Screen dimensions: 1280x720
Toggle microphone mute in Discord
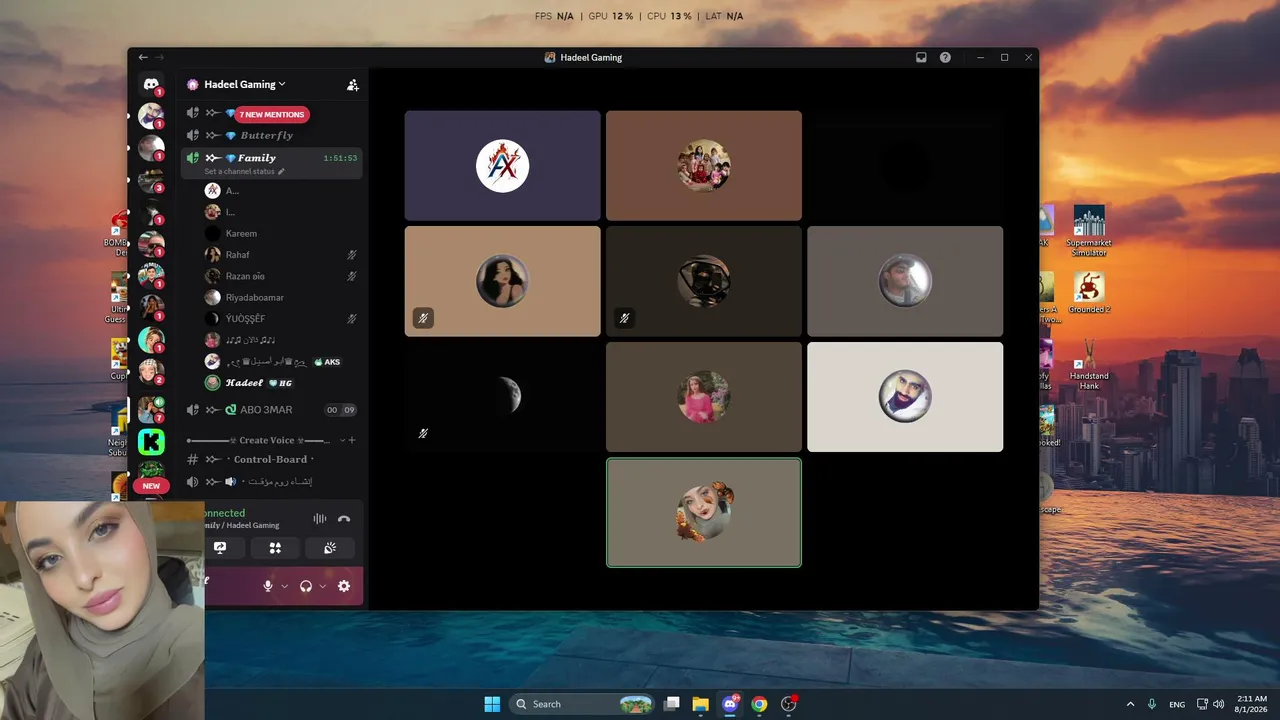point(268,586)
